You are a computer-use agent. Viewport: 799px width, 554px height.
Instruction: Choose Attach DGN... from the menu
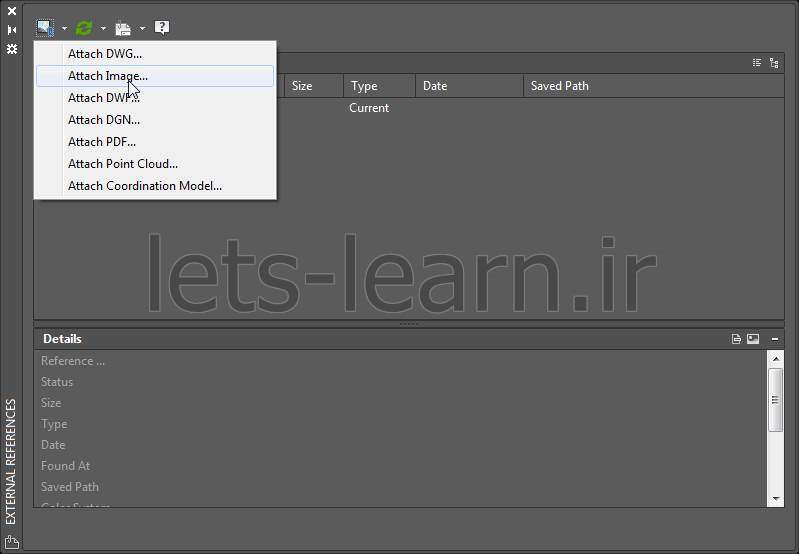click(x=155, y=119)
